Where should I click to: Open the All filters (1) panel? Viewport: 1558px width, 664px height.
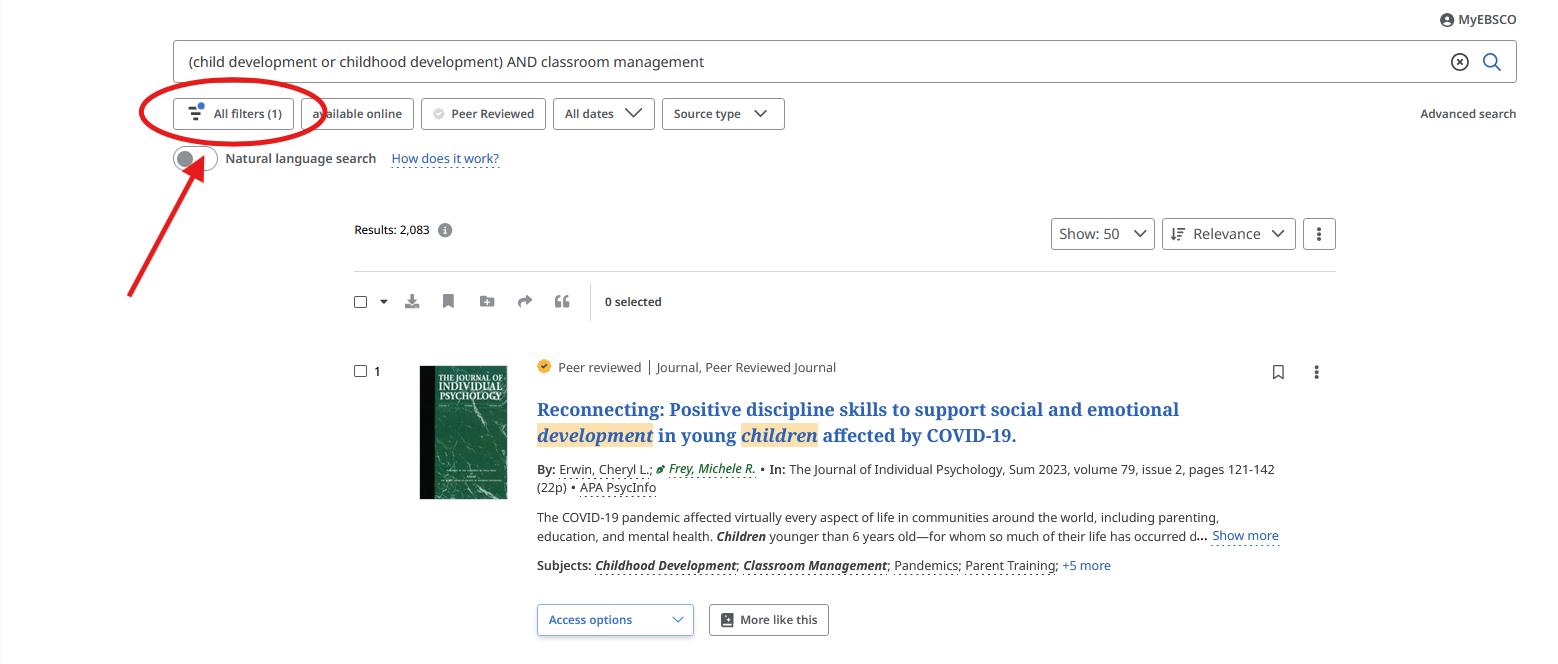(234, 114)
